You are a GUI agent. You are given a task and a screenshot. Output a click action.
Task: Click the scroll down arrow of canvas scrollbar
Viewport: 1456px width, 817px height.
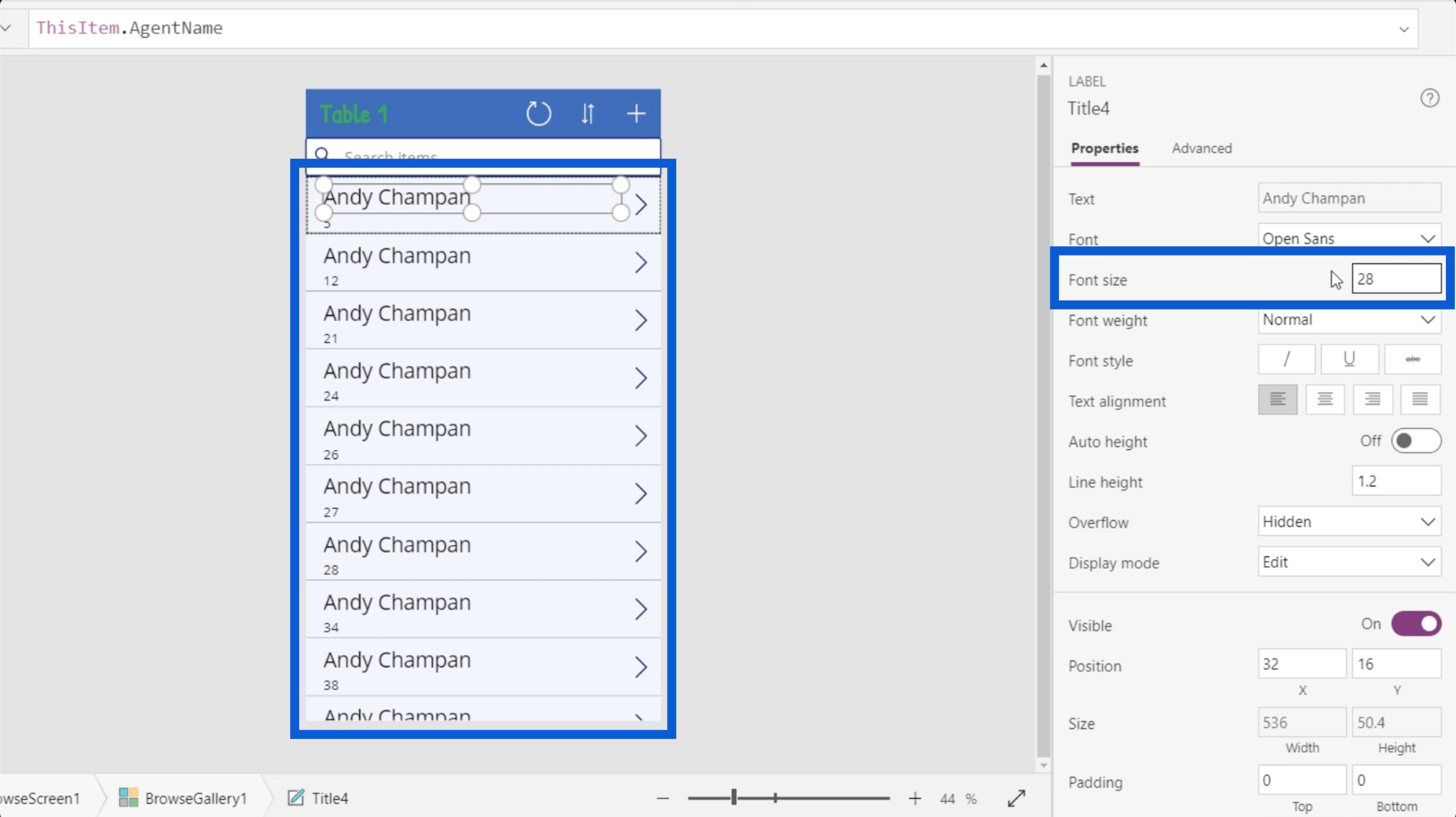(1043, 765)
